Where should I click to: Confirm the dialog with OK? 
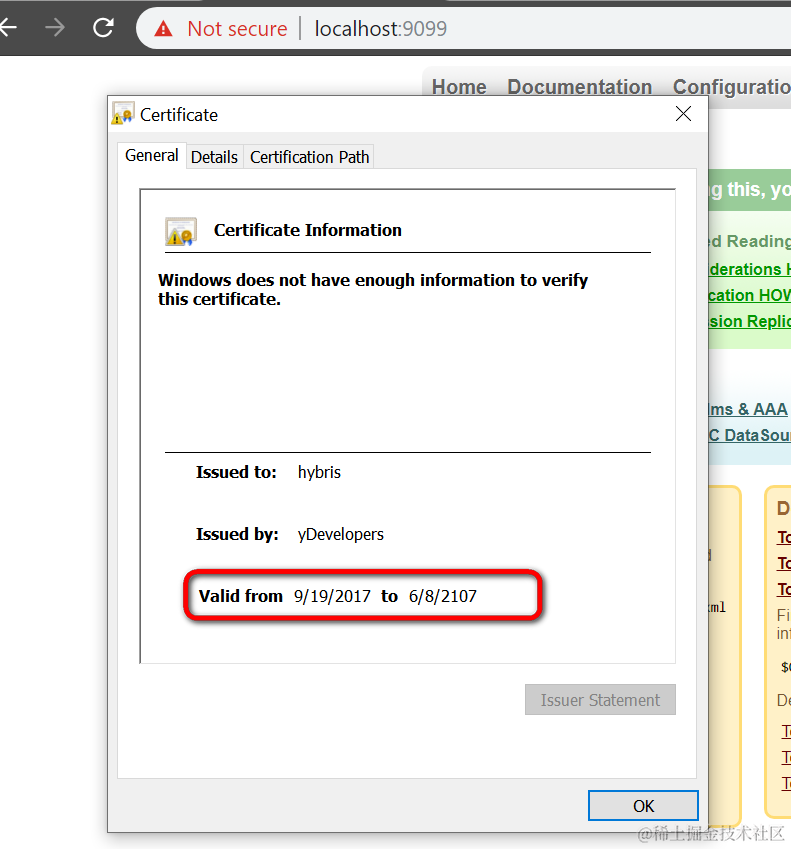643,806
